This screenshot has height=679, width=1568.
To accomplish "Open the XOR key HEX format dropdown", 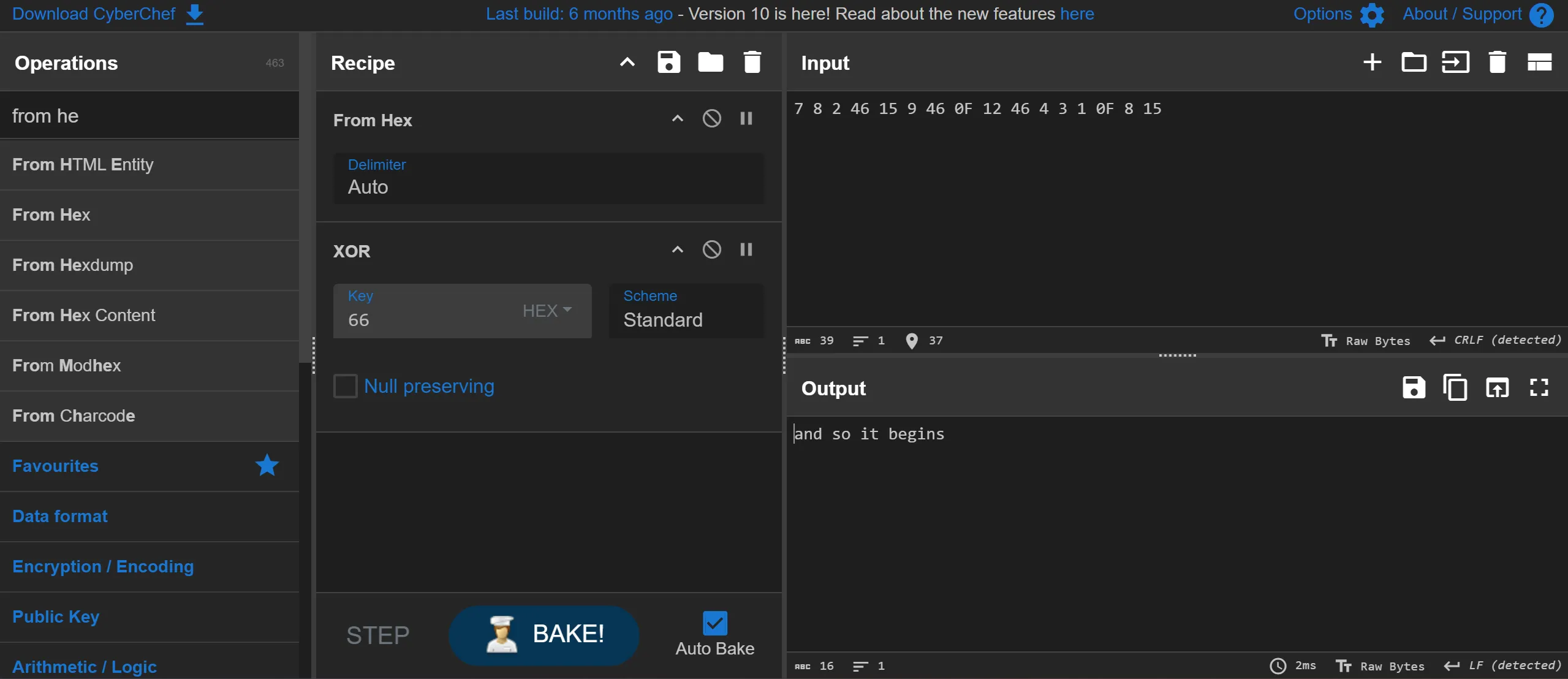I will click(547, 311).
